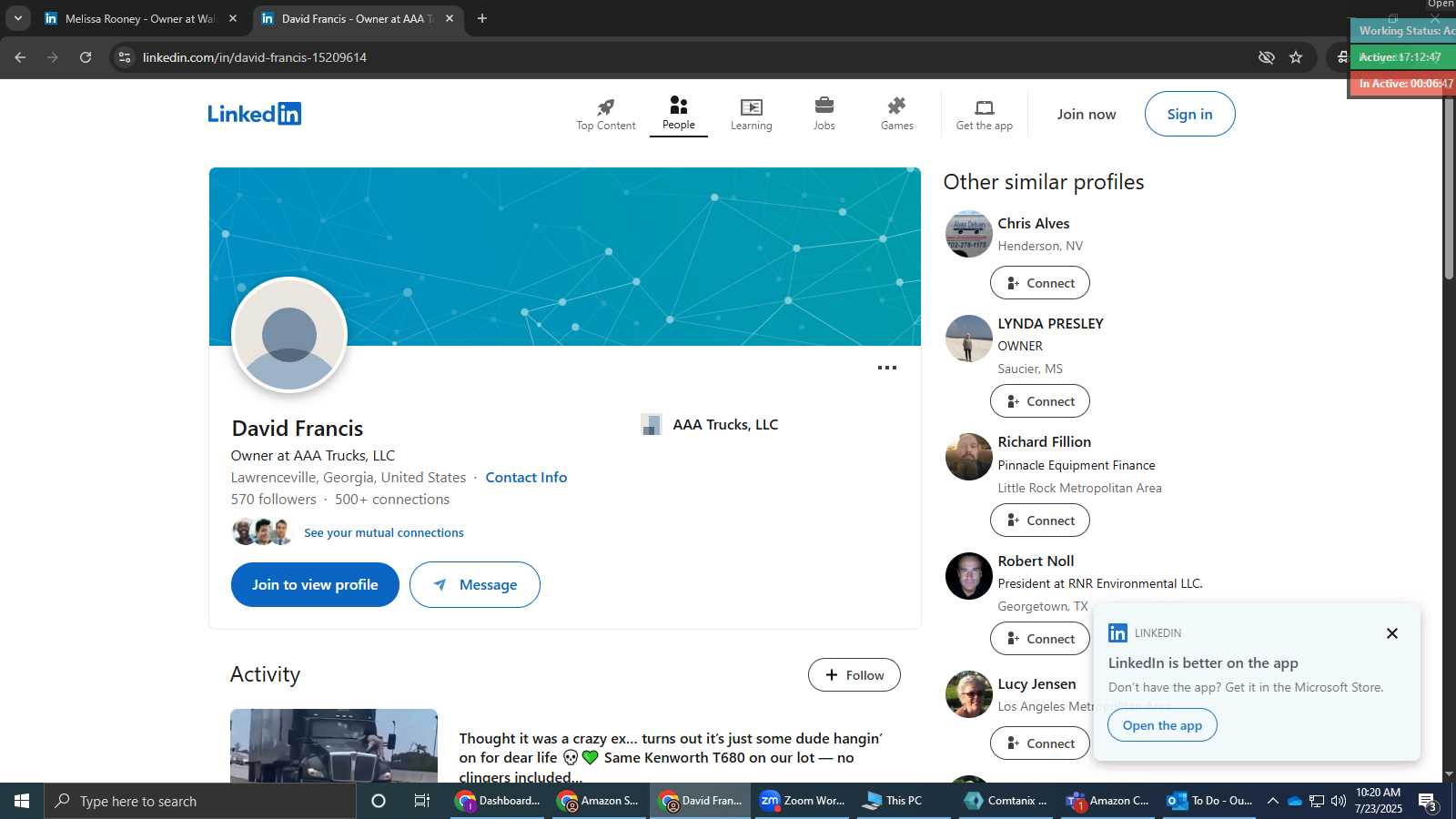The image size is (1456, 819).
Task: Switch to Amazon S... Chrome taskbar window
Action: coord(600,801)
